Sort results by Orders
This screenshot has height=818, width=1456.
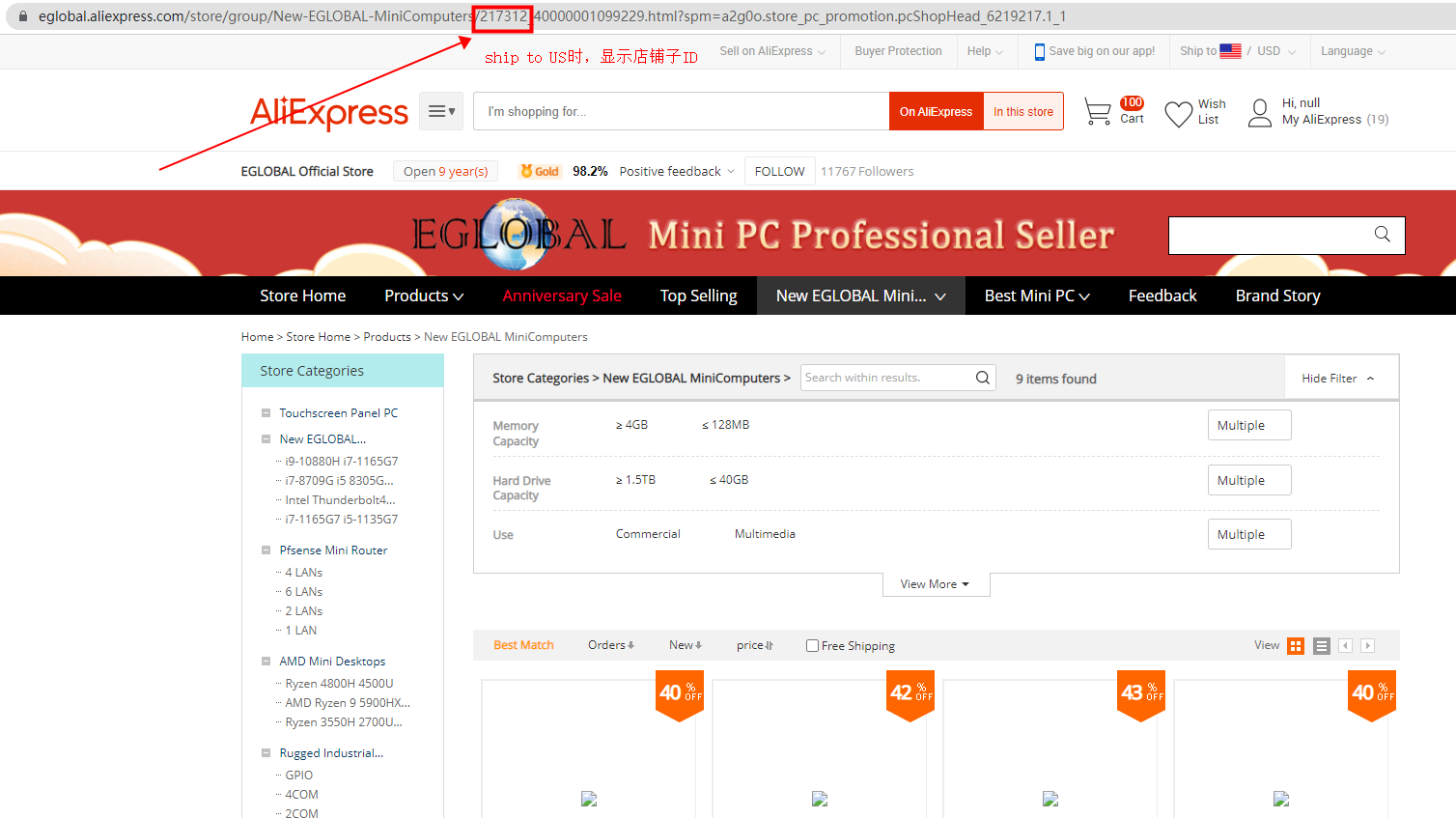click(611, 645)
